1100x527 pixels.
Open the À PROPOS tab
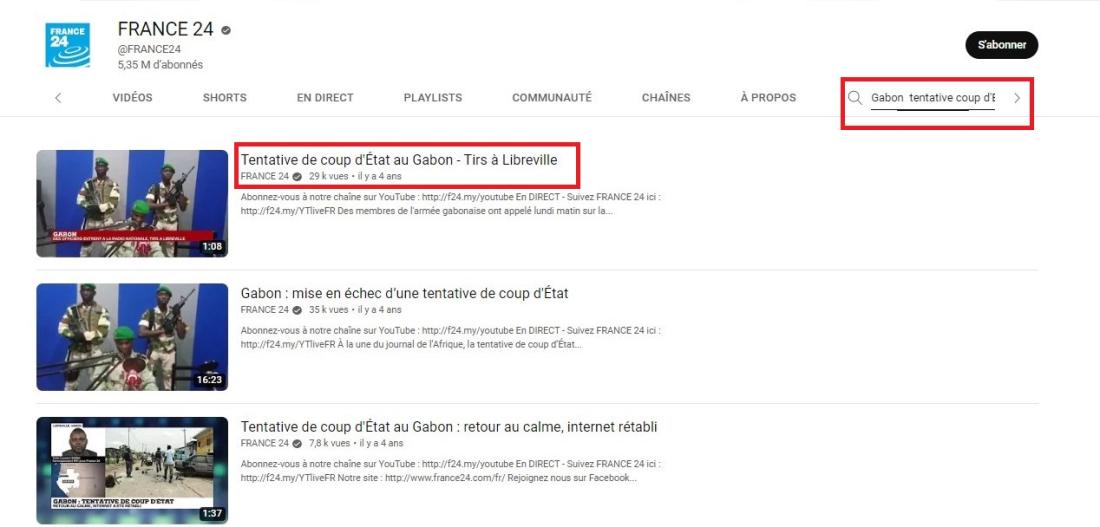point(768,98)
